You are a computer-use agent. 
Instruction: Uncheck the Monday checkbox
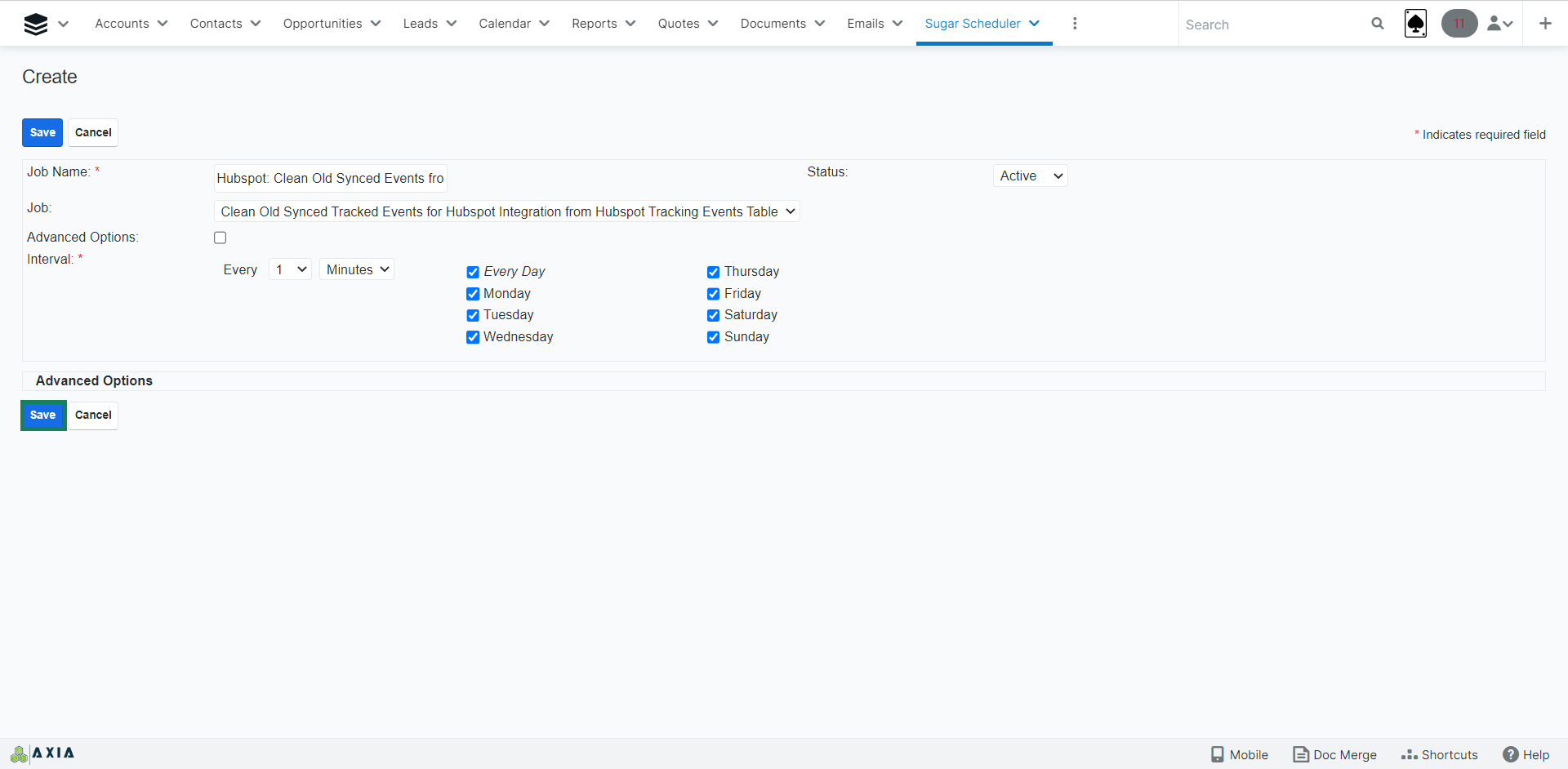(473, 294)
